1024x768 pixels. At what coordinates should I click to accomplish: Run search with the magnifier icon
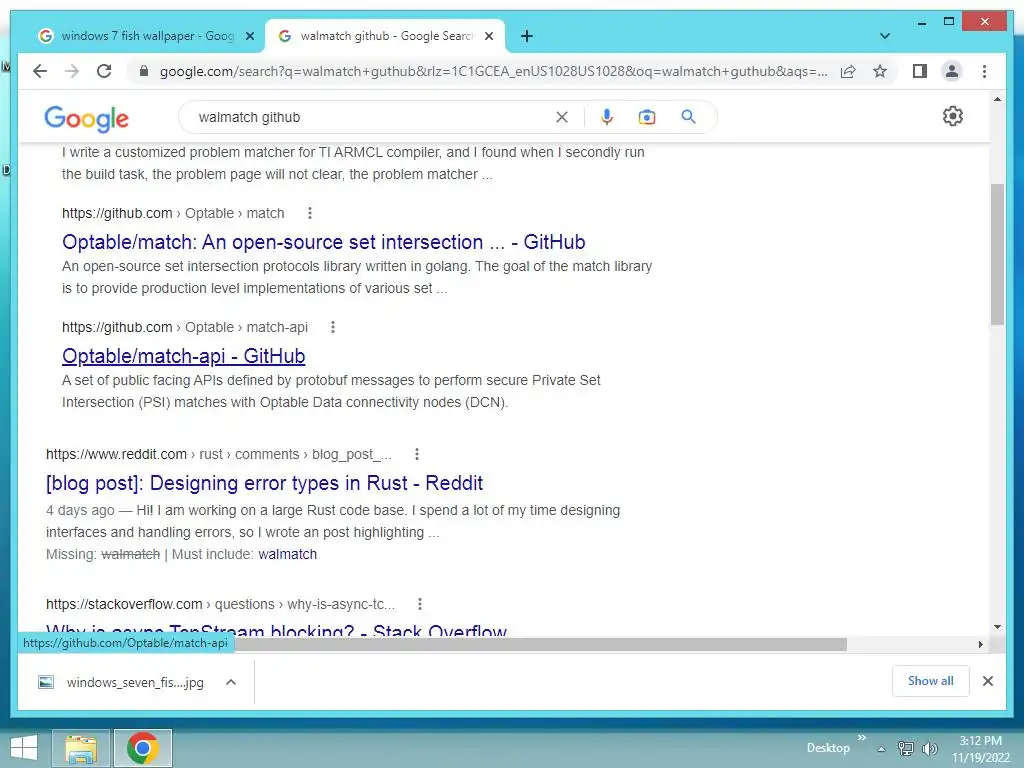click(688, 117)
